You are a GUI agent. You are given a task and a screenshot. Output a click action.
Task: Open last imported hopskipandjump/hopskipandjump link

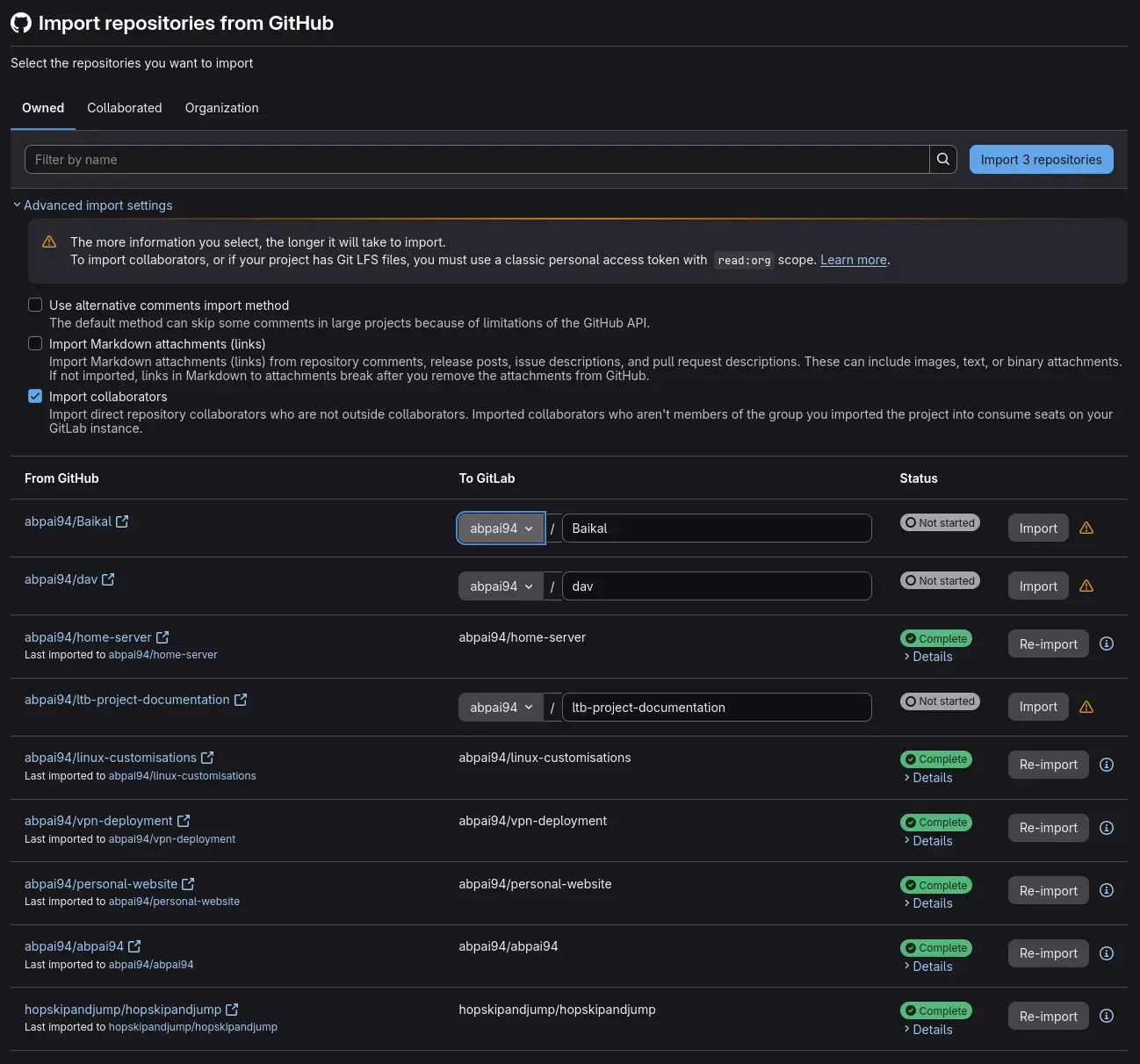pos(193,1027)
